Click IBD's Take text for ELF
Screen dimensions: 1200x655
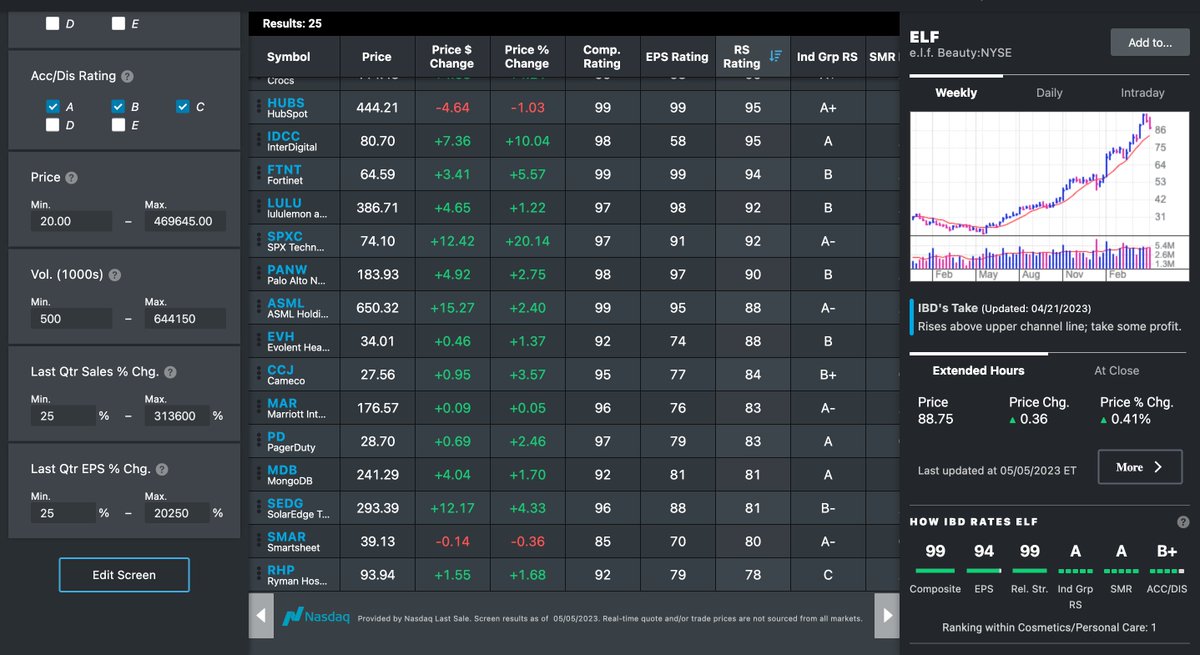[x=1050, y=327]
